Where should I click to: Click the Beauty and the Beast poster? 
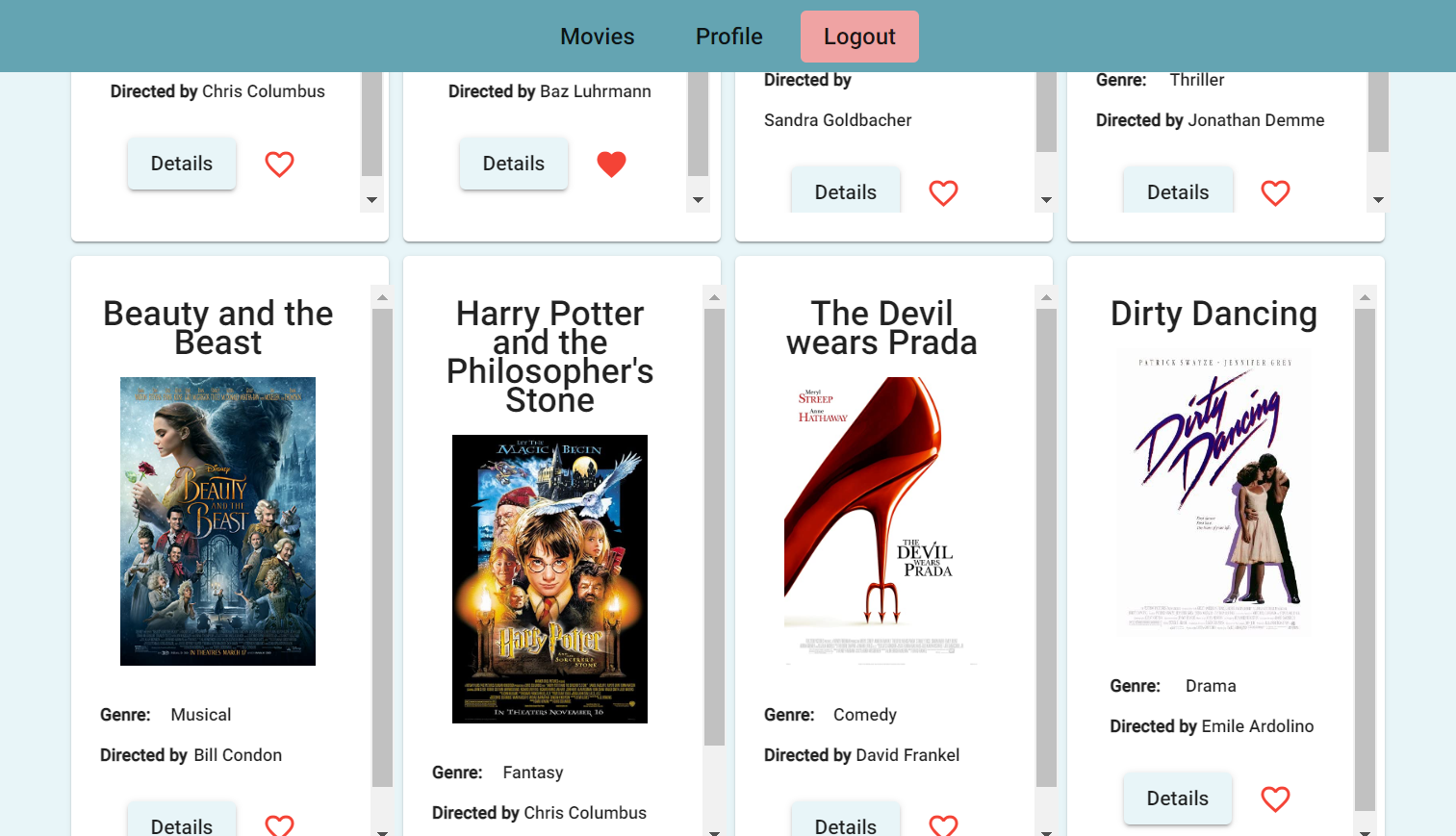click(217, 521)
